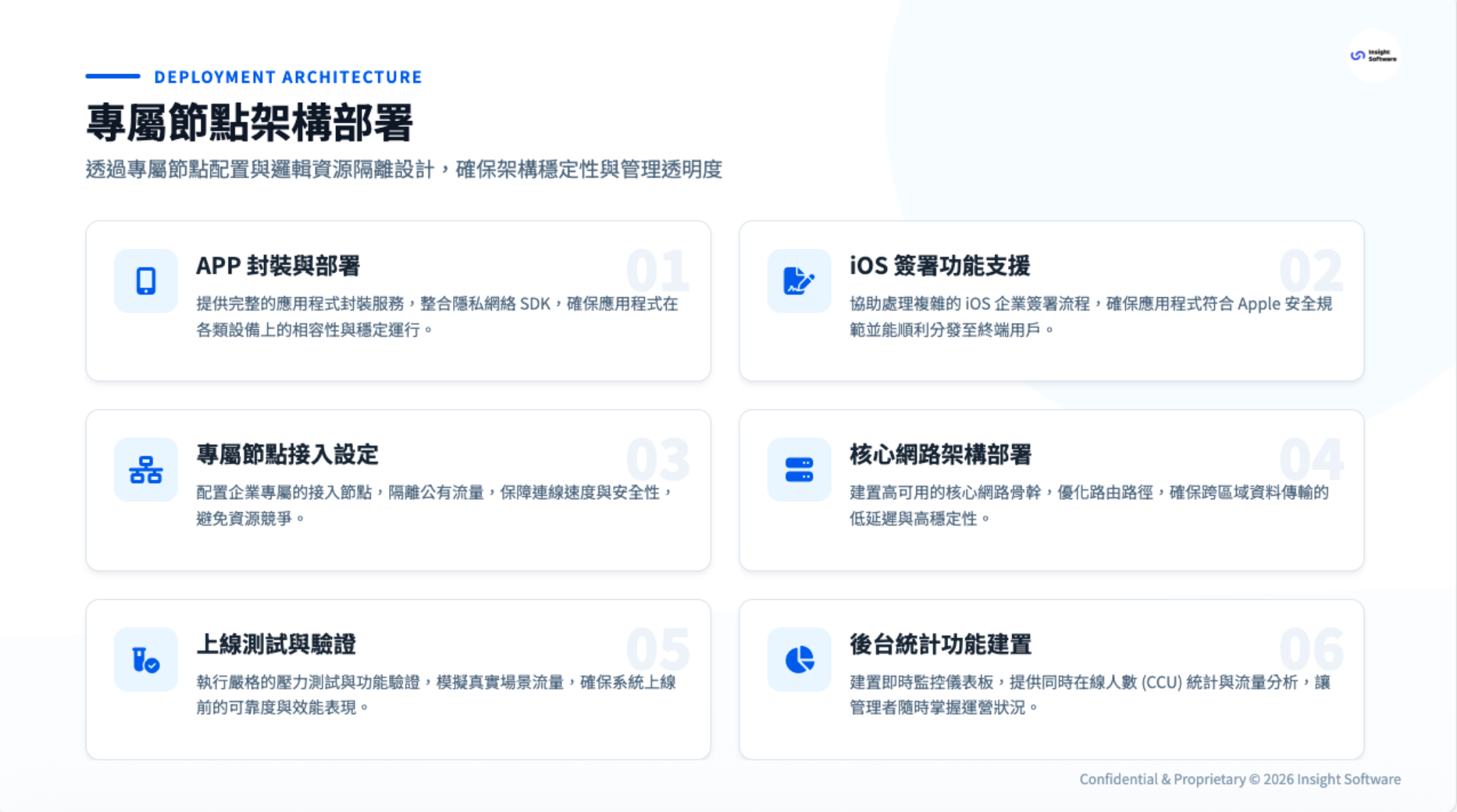This screenshot has width=1457, height=812.
Task: Click the subtitle text below the title
Action: click(403, 169)
